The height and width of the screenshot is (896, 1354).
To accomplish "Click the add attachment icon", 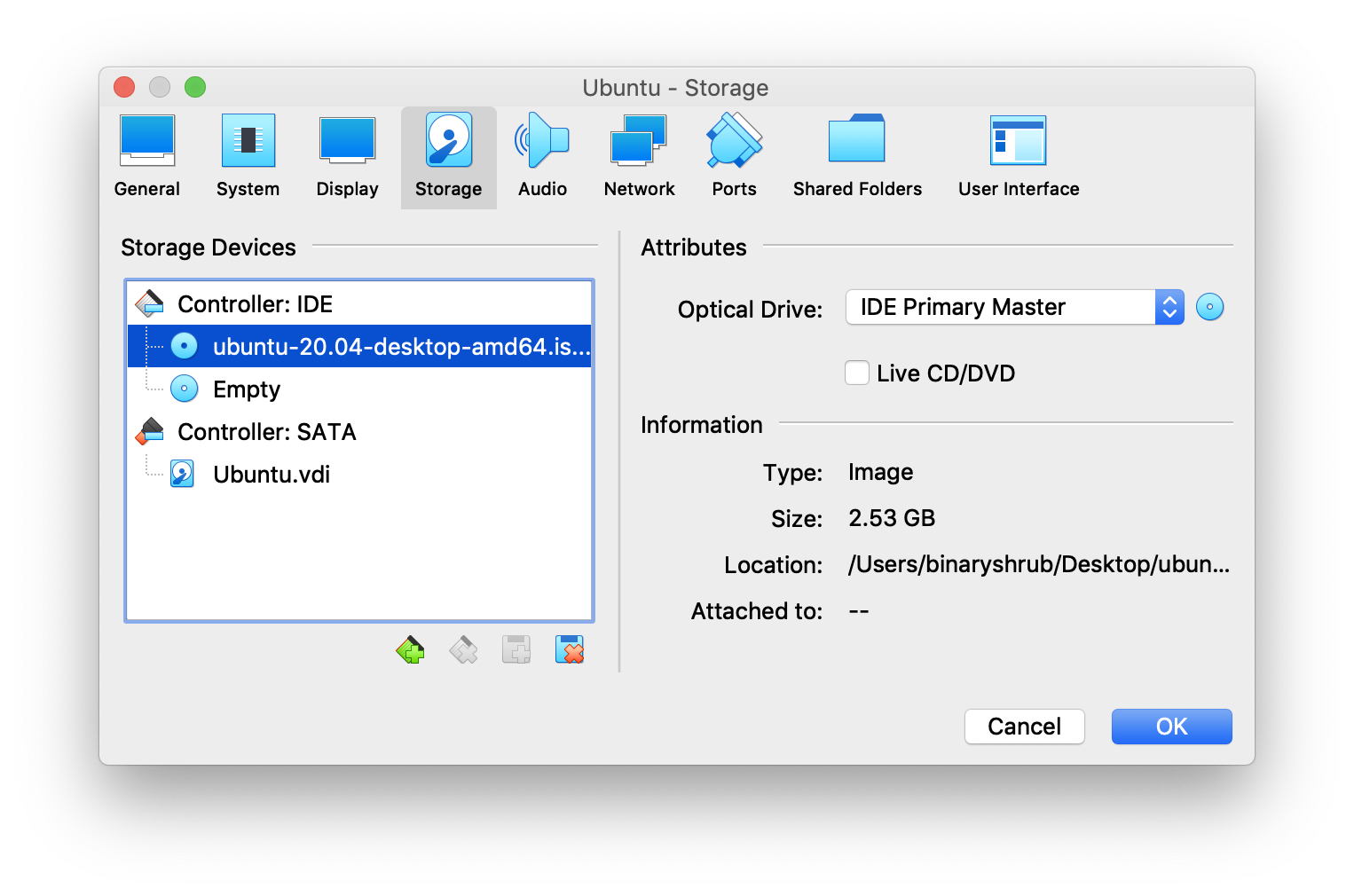I will point(516,650).
